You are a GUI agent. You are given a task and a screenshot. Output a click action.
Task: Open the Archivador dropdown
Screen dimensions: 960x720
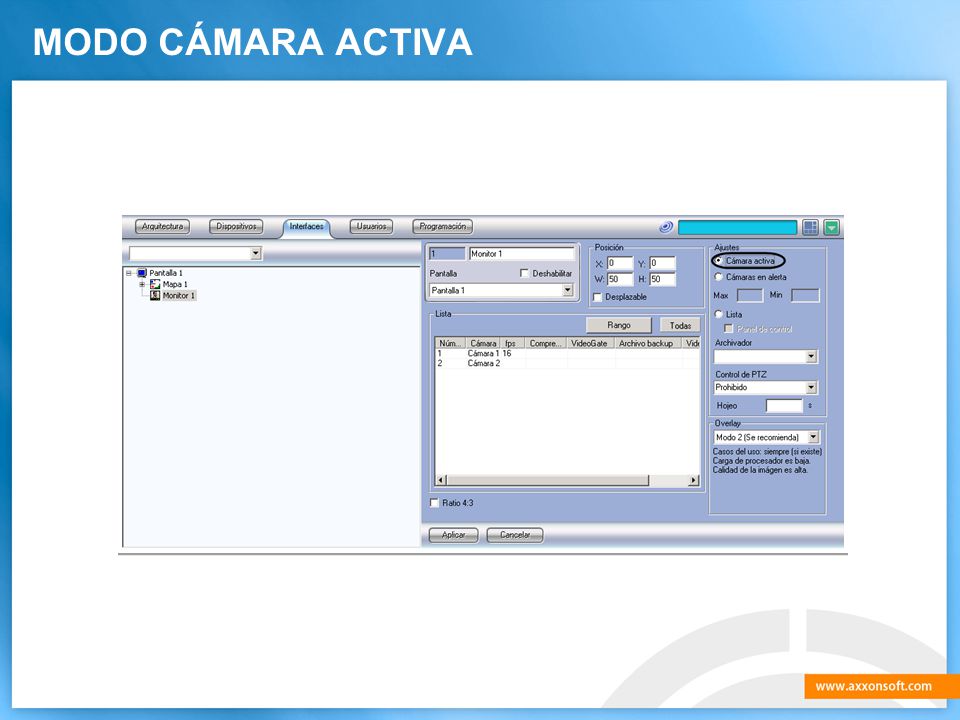point(811,356)
